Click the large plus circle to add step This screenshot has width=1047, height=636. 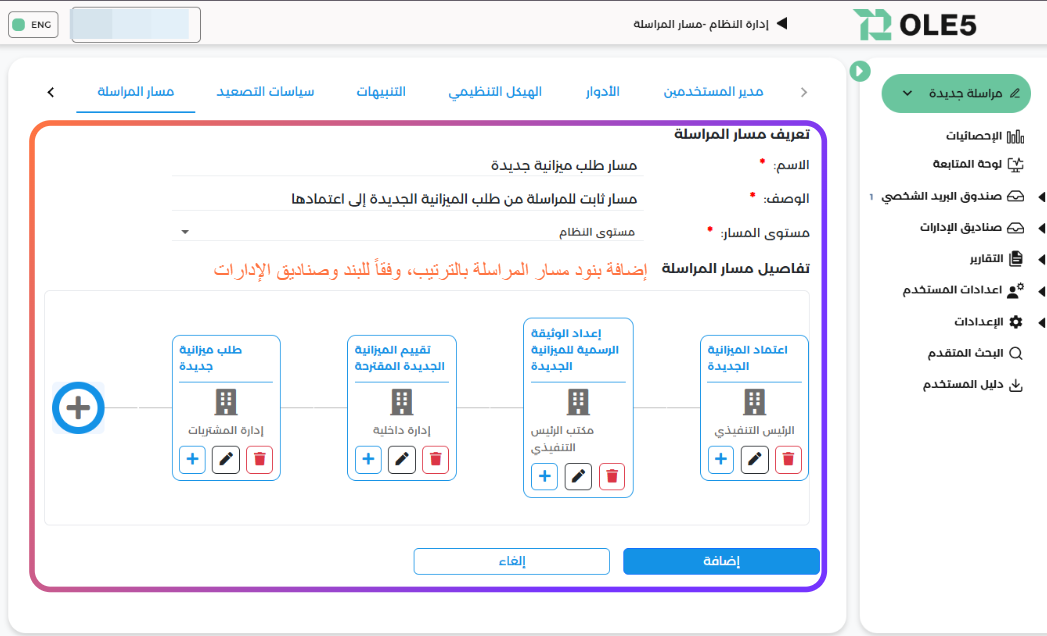(78, 407)
